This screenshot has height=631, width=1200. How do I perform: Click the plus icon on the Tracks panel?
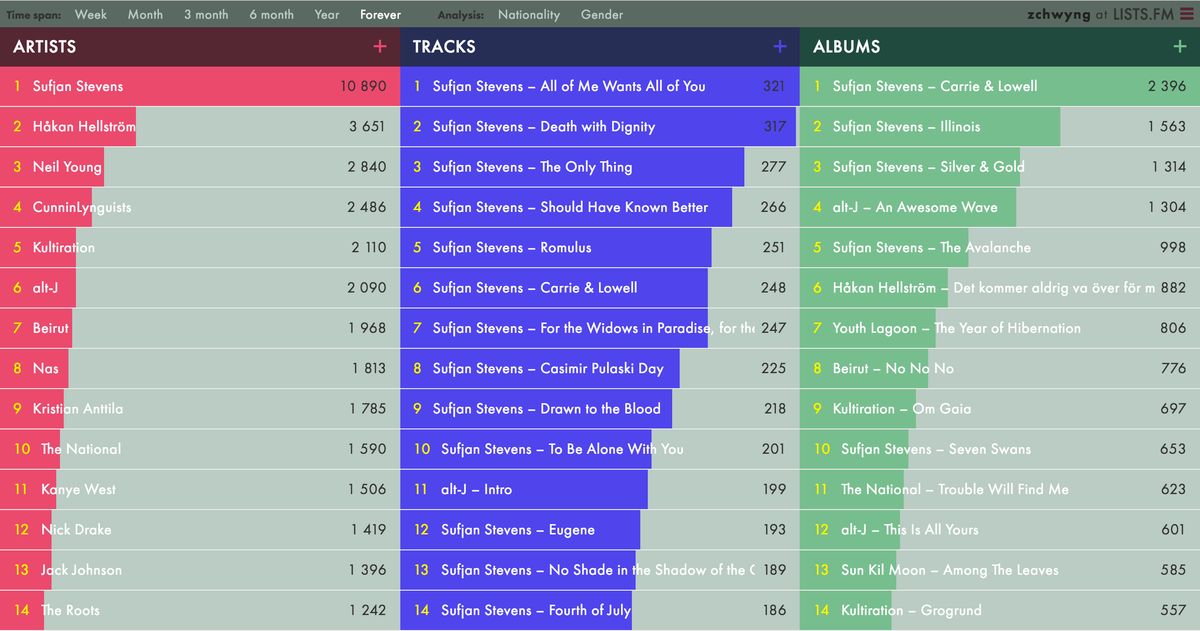(x=779, y=47)
